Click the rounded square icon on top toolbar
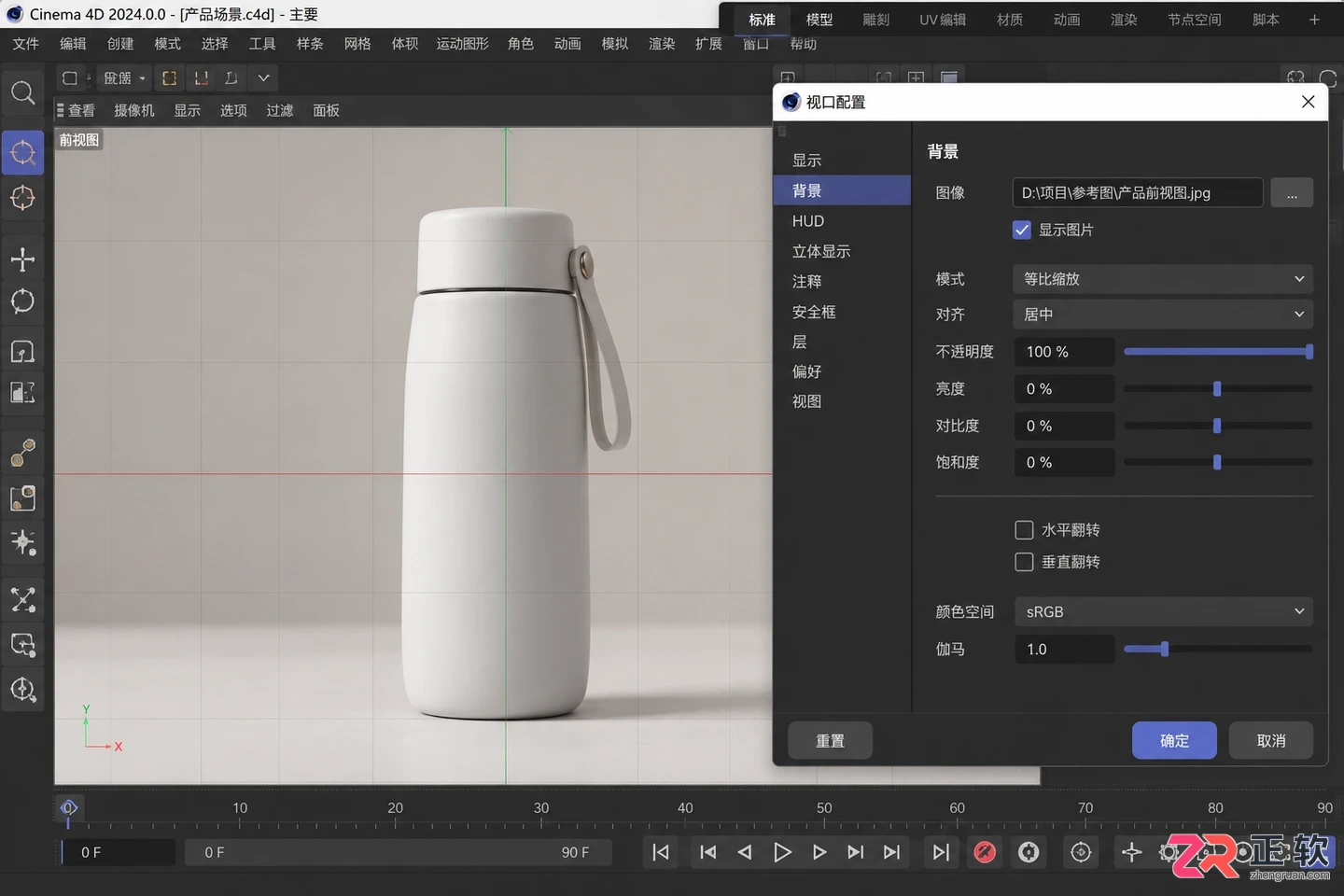The width and height of the screenshot is (1344, 896). (70, 78)
